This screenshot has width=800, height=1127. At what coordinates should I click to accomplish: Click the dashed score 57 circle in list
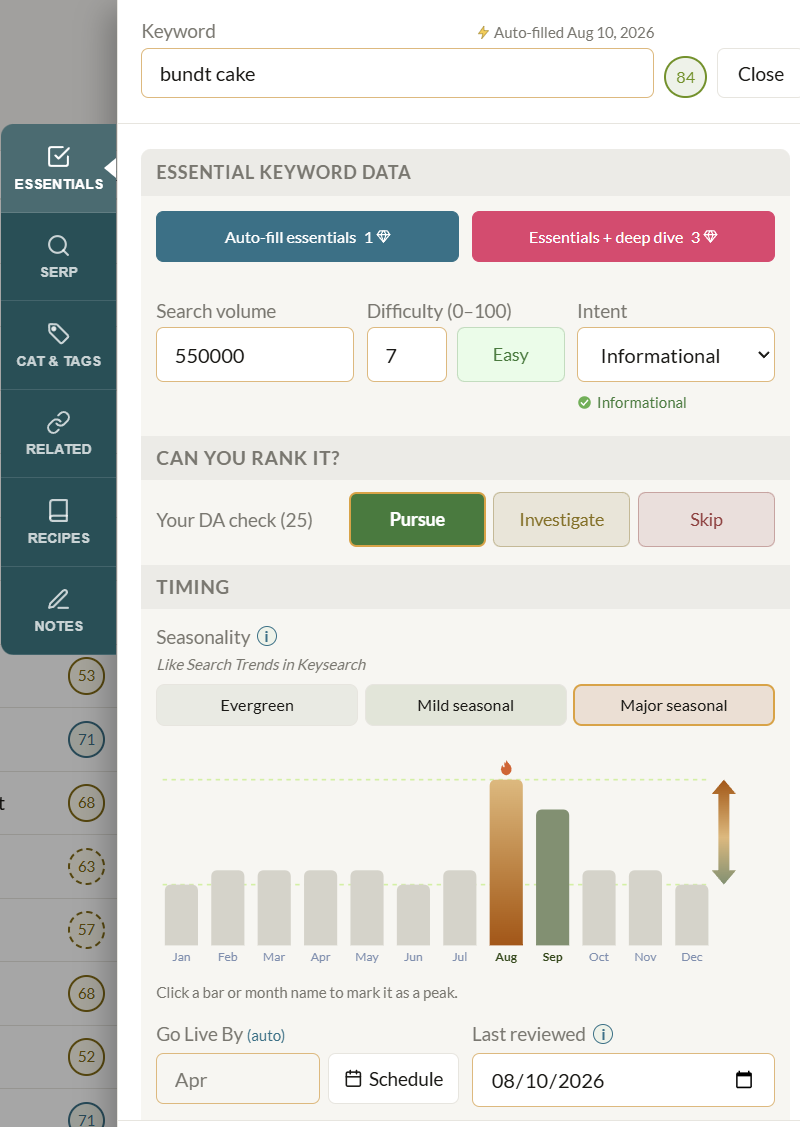pos(86,929)
